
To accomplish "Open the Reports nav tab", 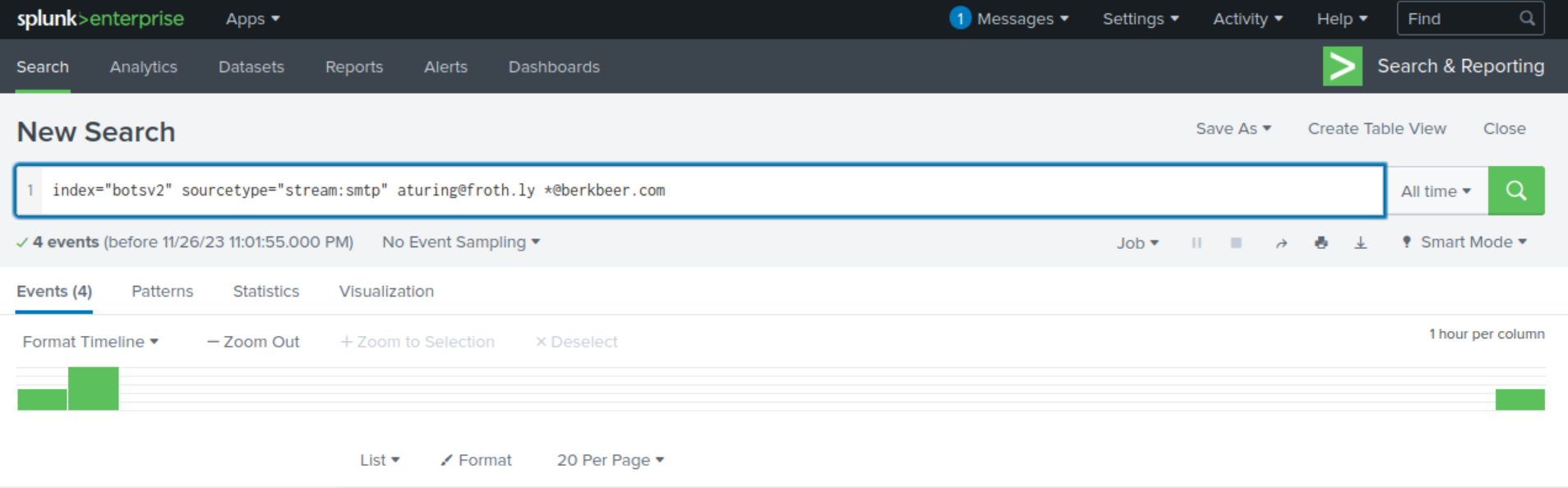I will 354,67.
